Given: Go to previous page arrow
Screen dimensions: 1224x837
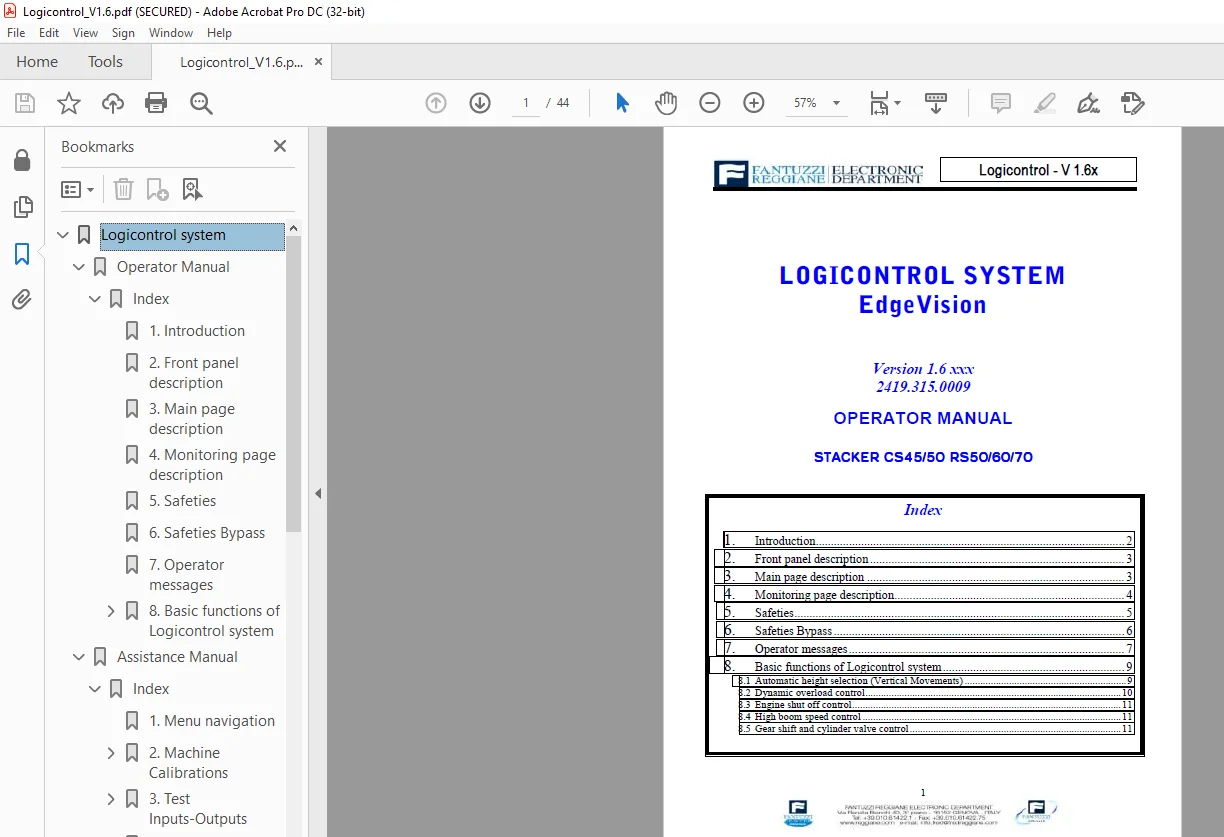Looking at the screenshot, I should coord(436,103).
